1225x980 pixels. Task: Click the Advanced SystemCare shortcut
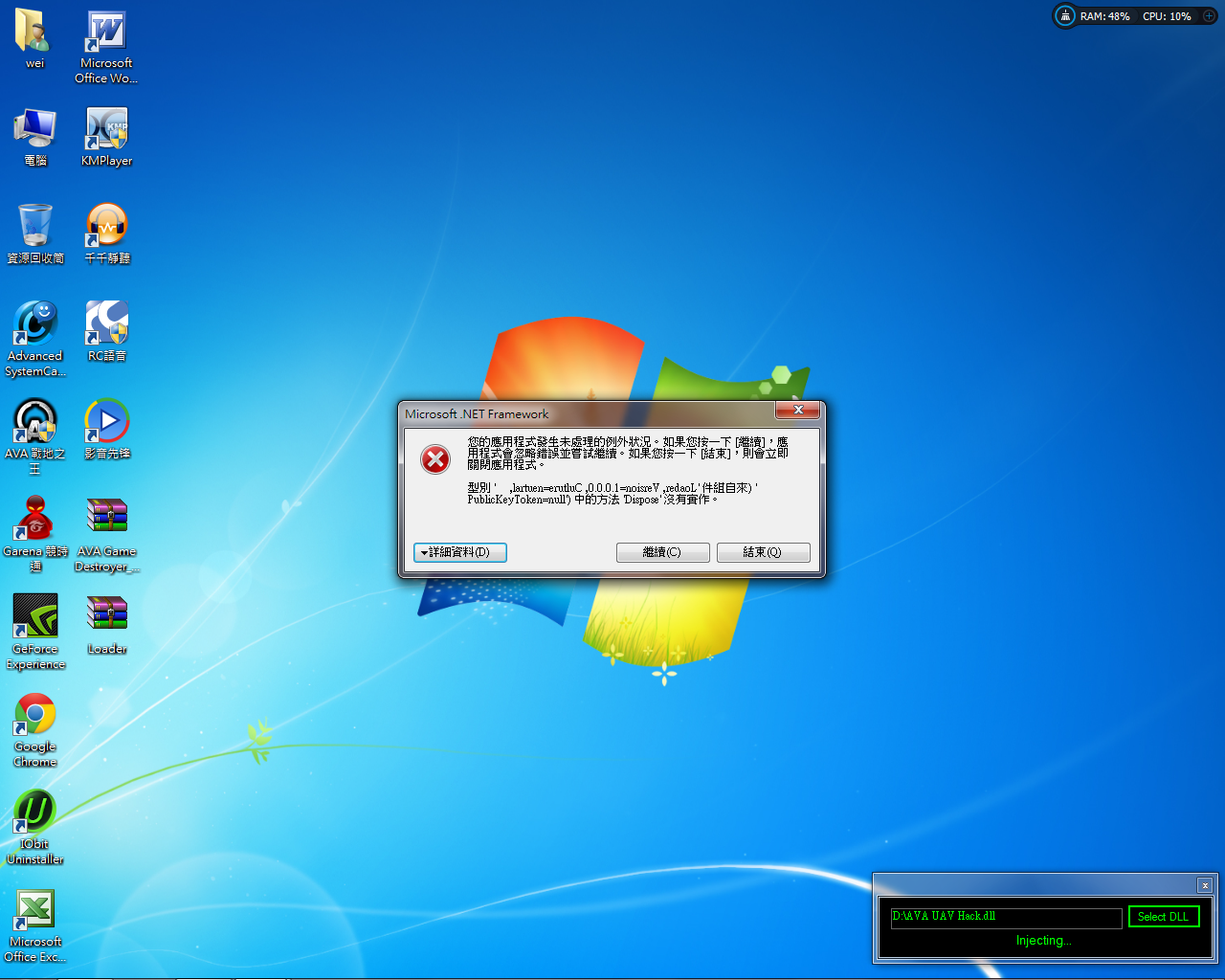coord(34,339)
